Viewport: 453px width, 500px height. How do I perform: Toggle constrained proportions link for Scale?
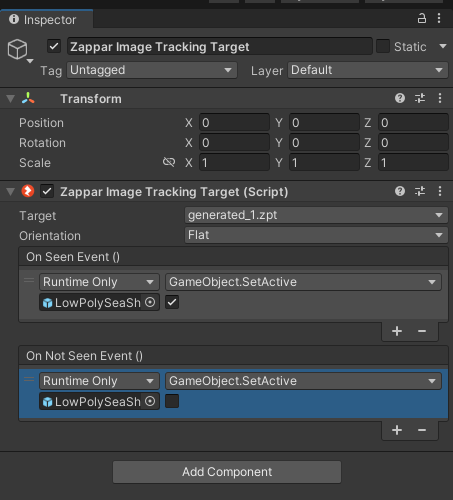pos(169,162)
